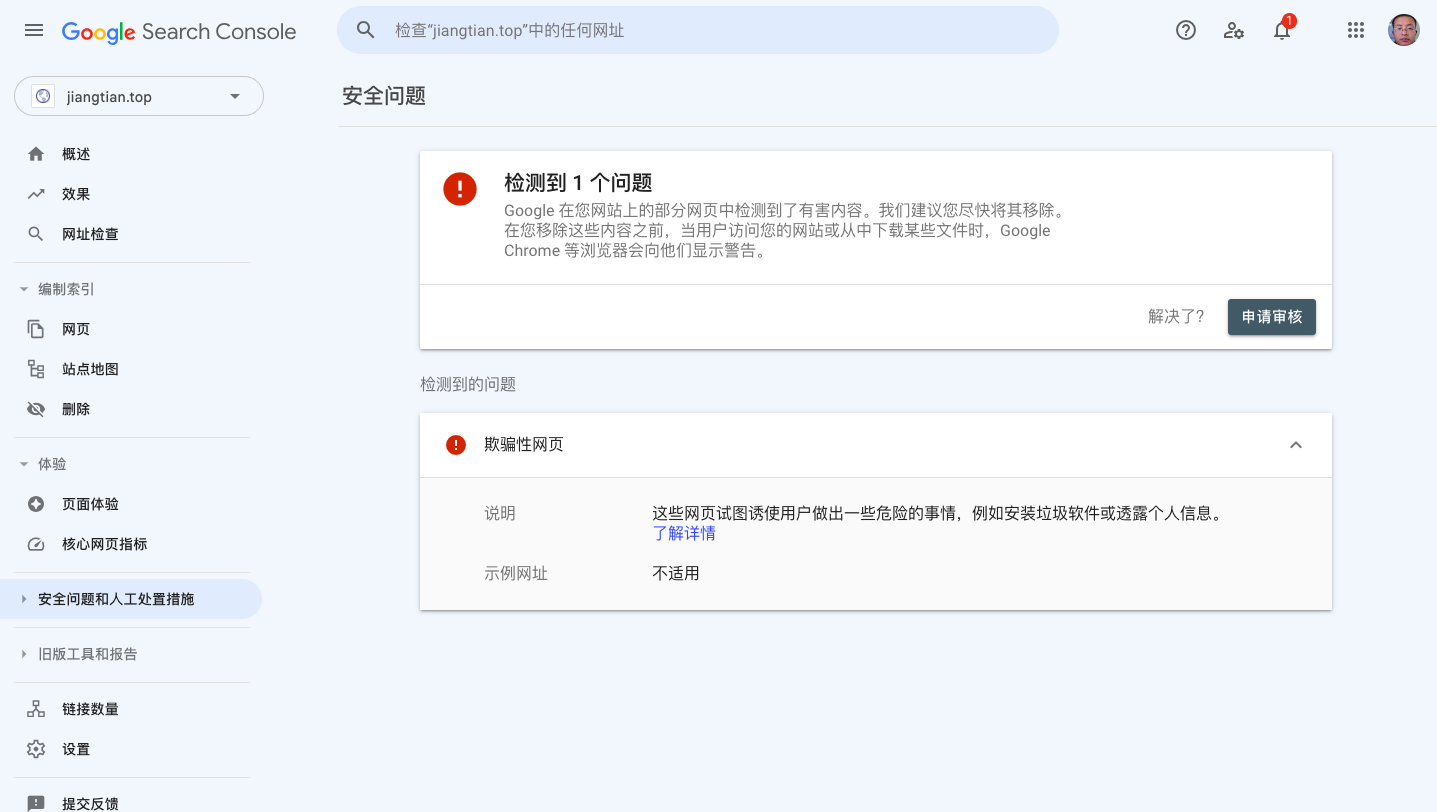Open the help question mark icon
1437x812 pixels.
1186,31
